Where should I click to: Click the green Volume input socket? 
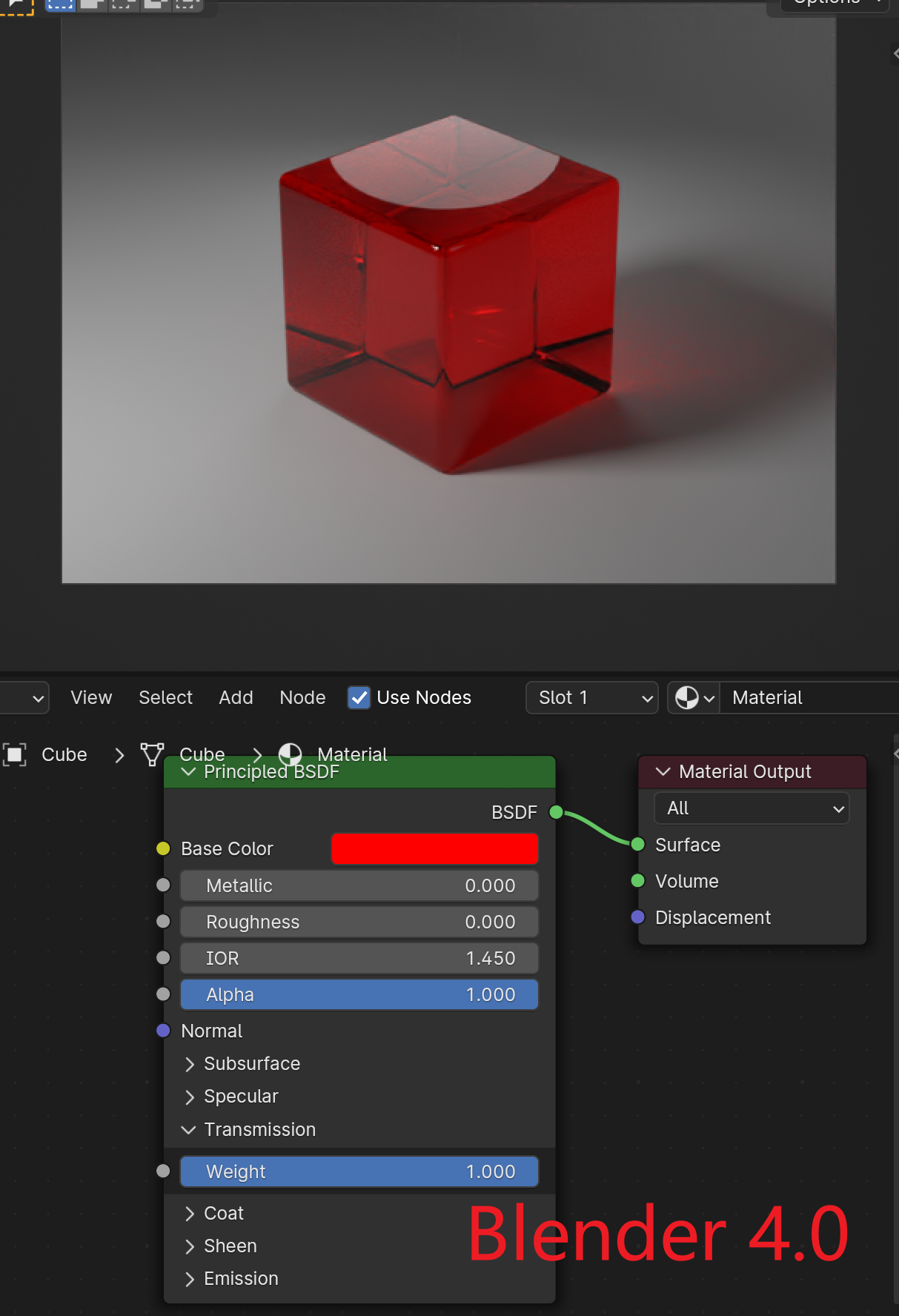637,881
